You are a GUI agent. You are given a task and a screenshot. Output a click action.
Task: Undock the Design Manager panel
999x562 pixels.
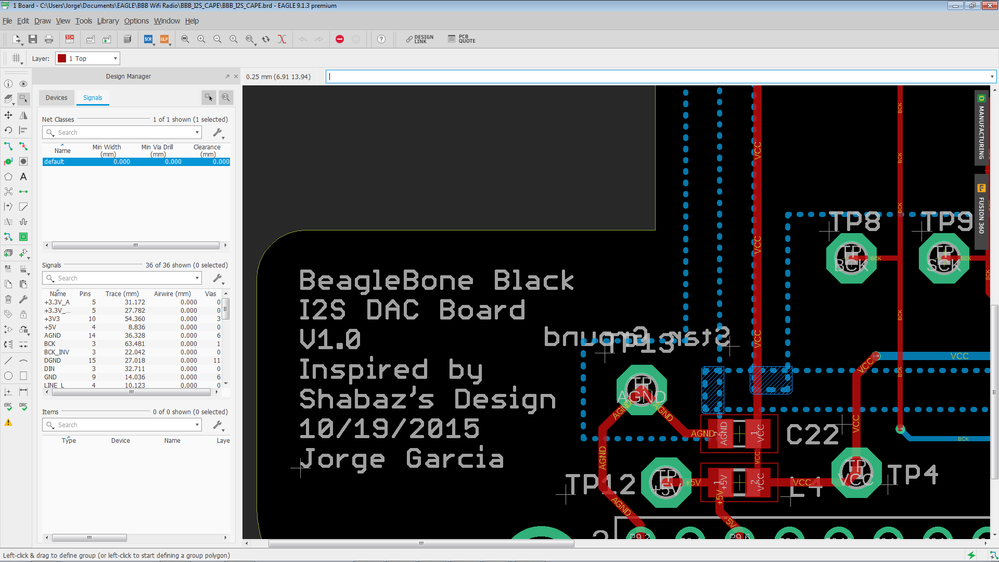pyautogui.click(x=227, y=76)
